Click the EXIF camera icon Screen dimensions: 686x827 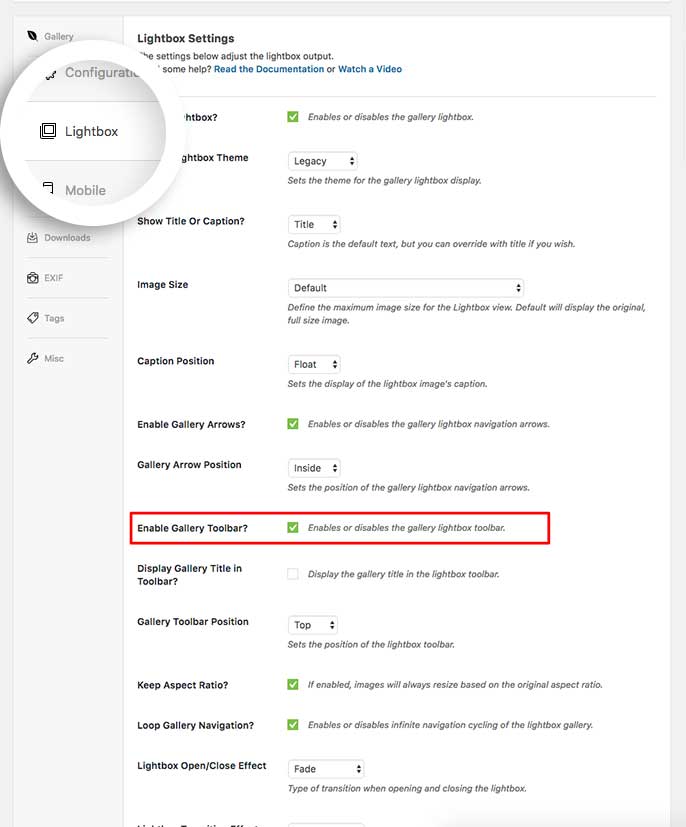[33, 278]
